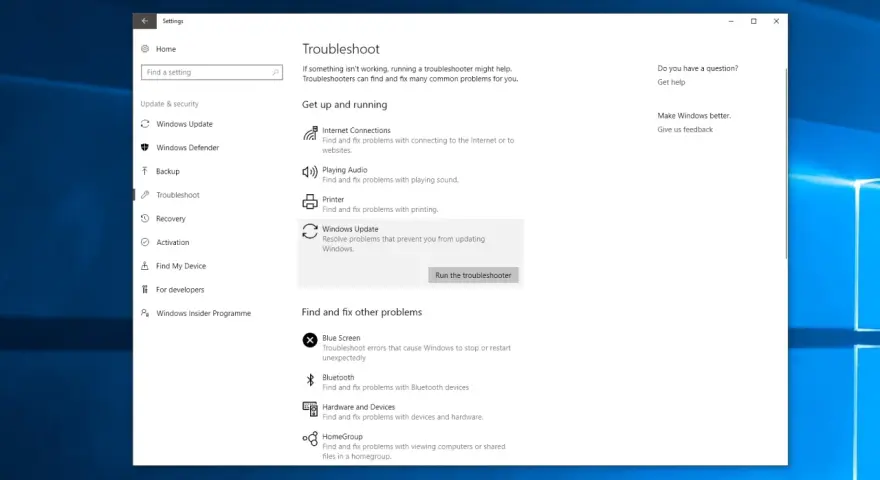Click the Make Windows better text
880x480 pixels.
694,116
